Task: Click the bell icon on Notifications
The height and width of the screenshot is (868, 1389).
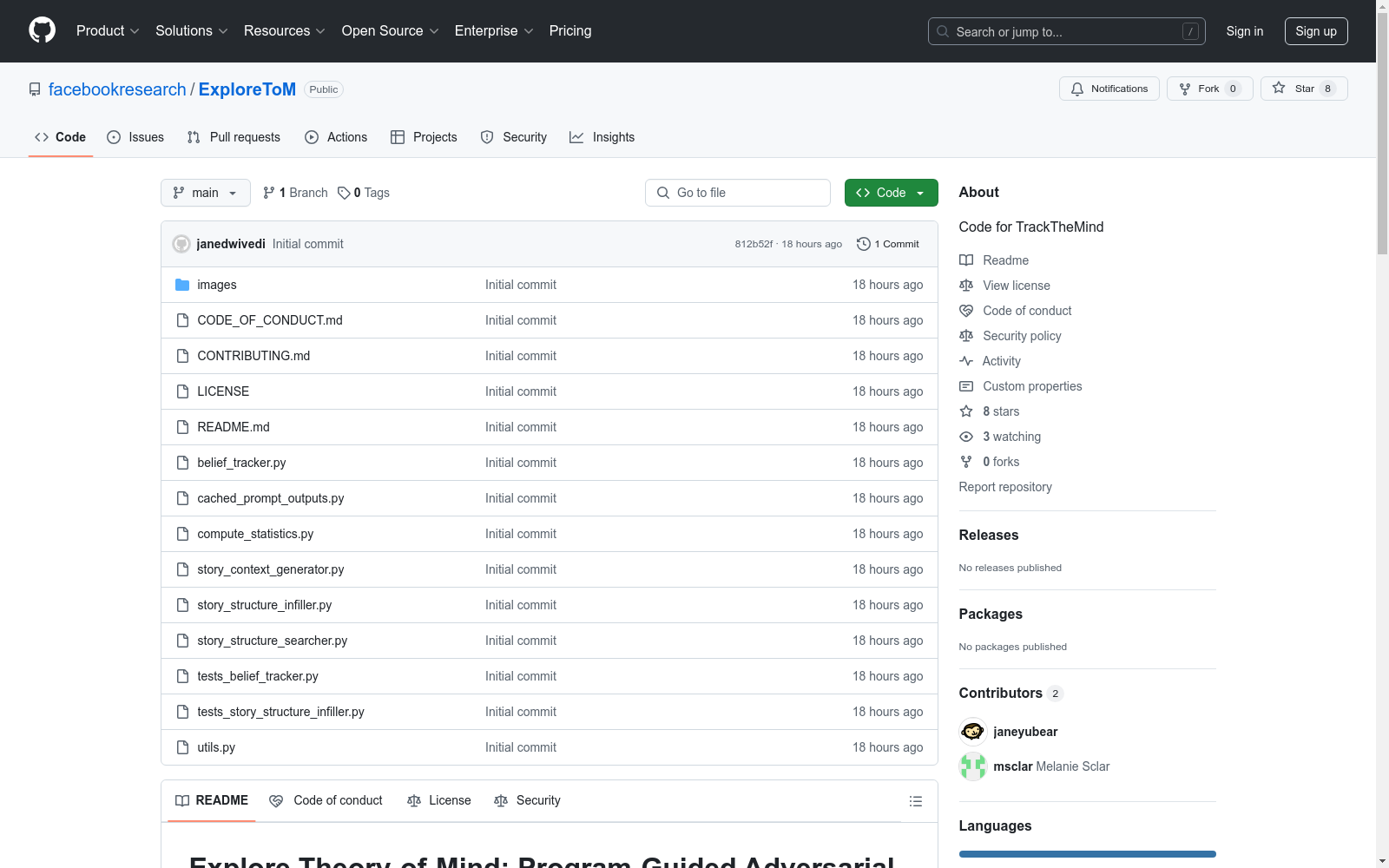Action: point(1077,89)
